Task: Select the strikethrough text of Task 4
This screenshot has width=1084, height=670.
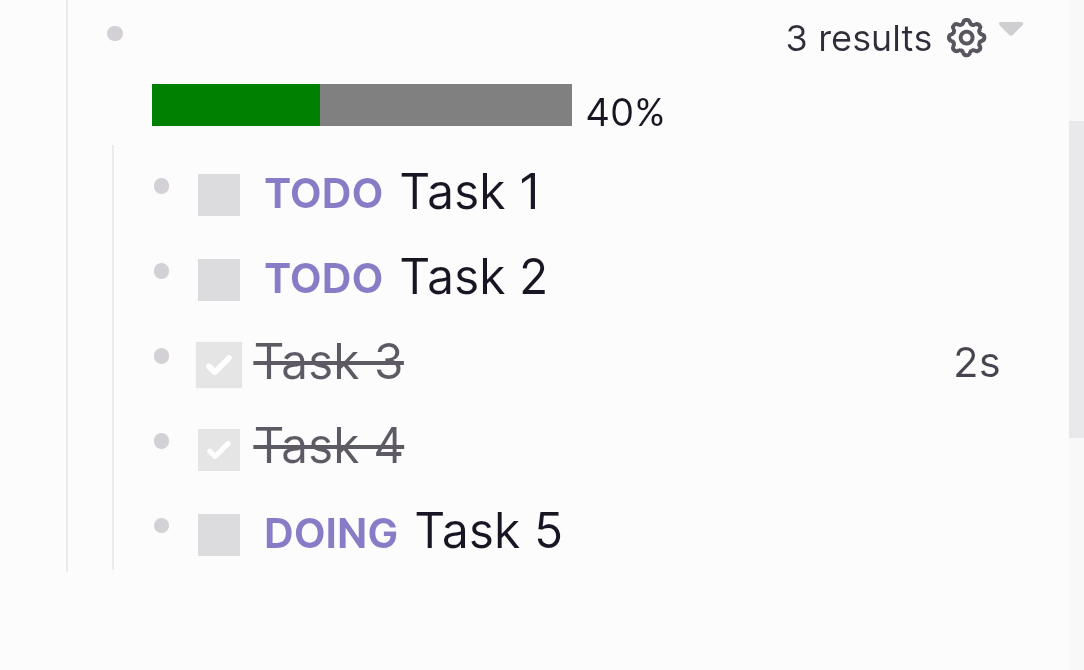Action: pos(330,446)
